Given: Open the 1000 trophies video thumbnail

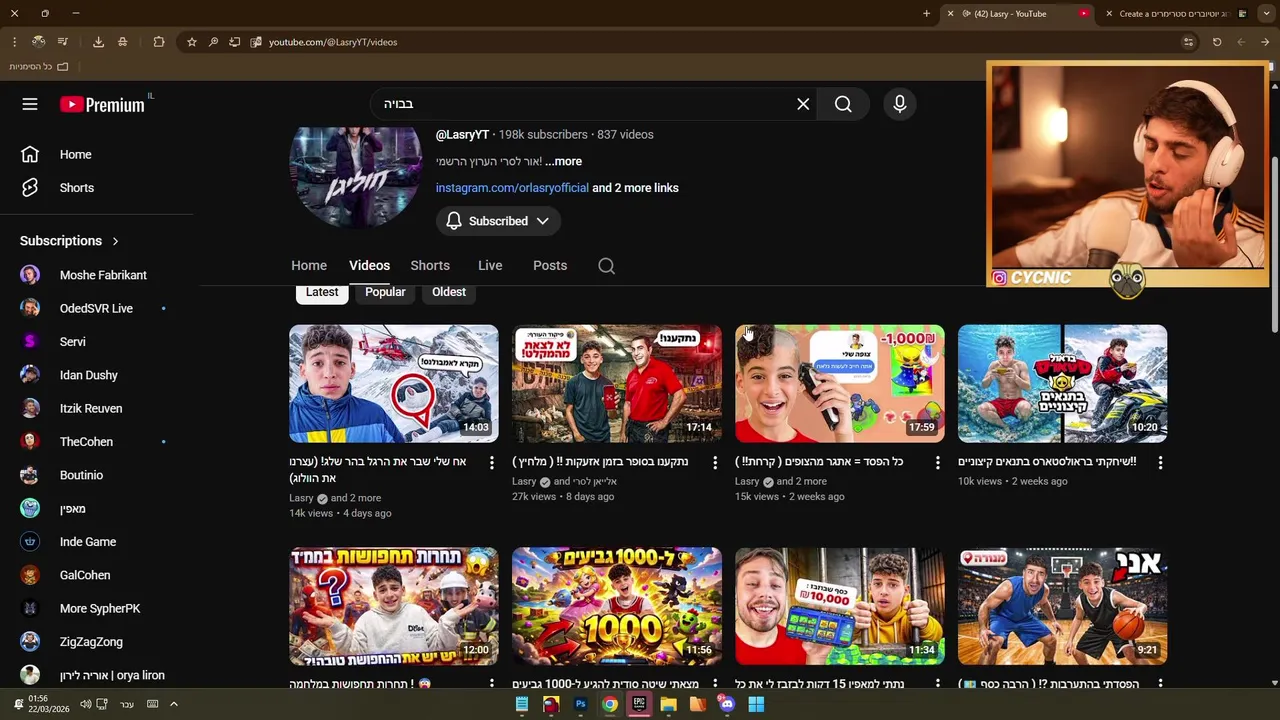Looking at the screenshot, I should point(616,606).
